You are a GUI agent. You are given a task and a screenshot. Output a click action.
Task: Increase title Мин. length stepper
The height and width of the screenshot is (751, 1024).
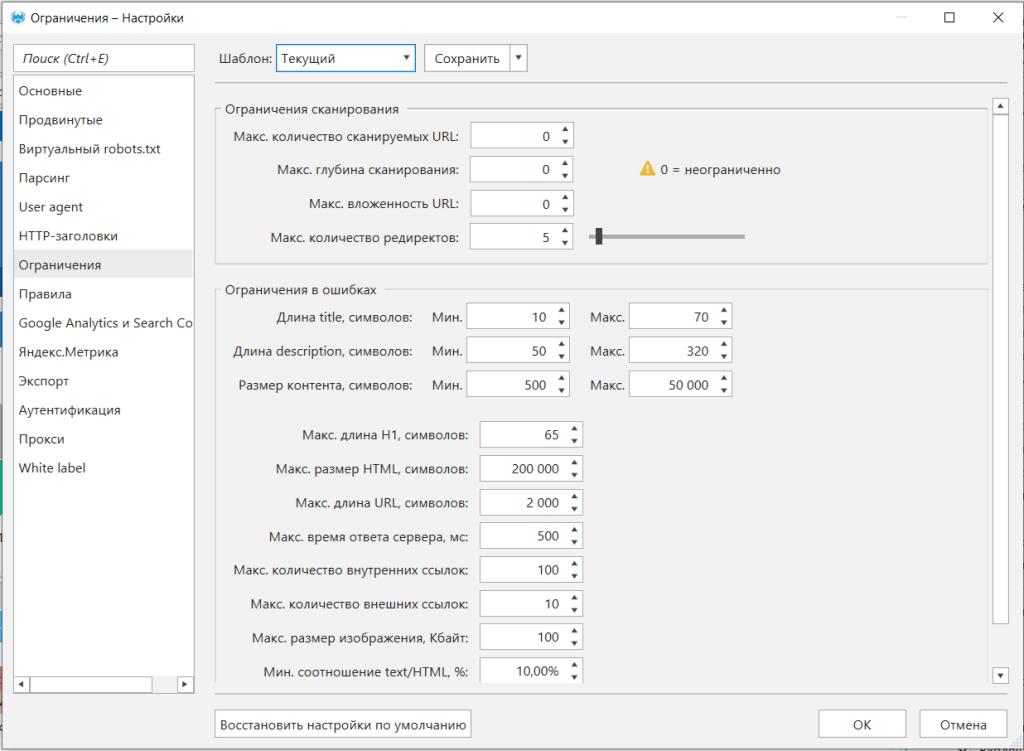pyautogui.click(x=562, y=311)
